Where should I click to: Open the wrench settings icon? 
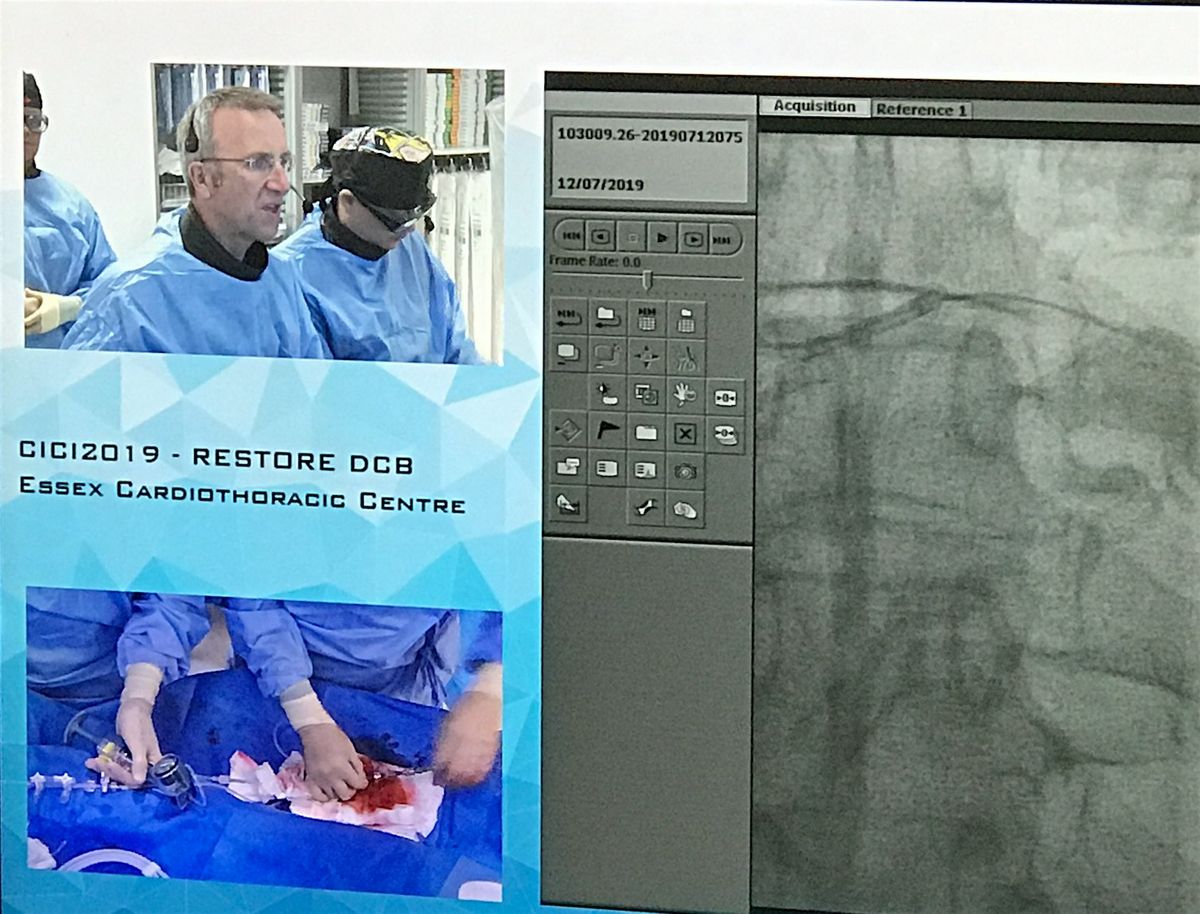tap(646, 508)
